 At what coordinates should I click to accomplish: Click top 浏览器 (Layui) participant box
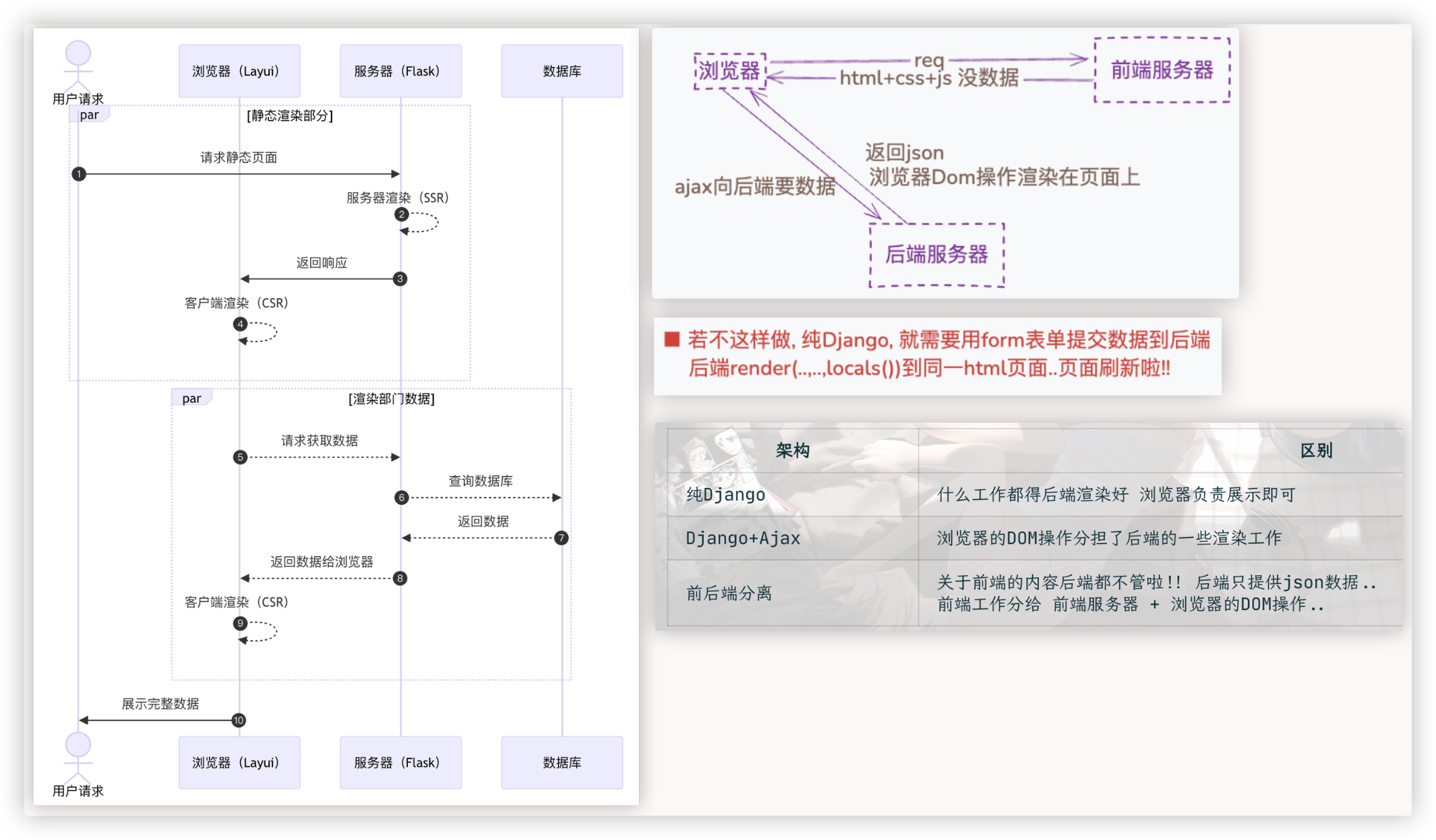pyautogui.click(x=239, y=71)
